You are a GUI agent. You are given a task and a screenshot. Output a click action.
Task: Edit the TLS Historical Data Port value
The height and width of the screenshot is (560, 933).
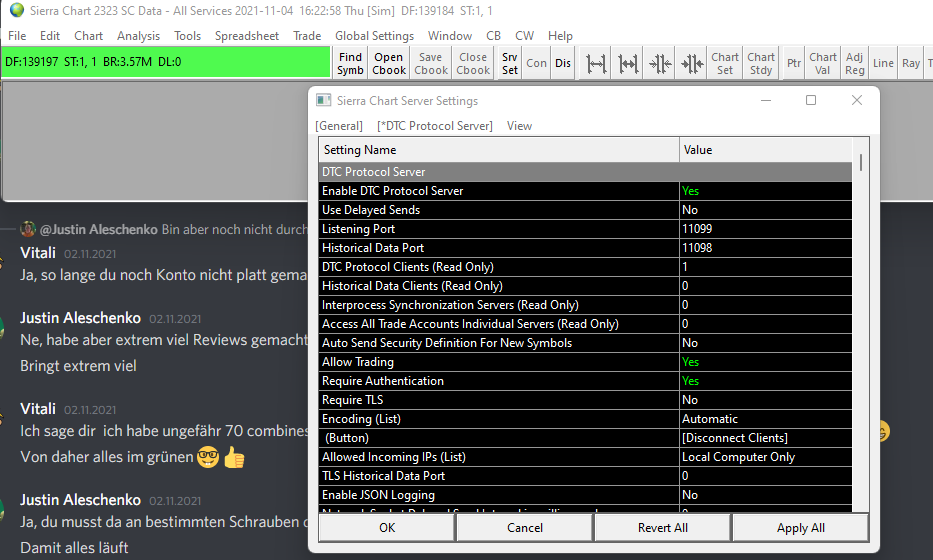click(x=766, y=476)
